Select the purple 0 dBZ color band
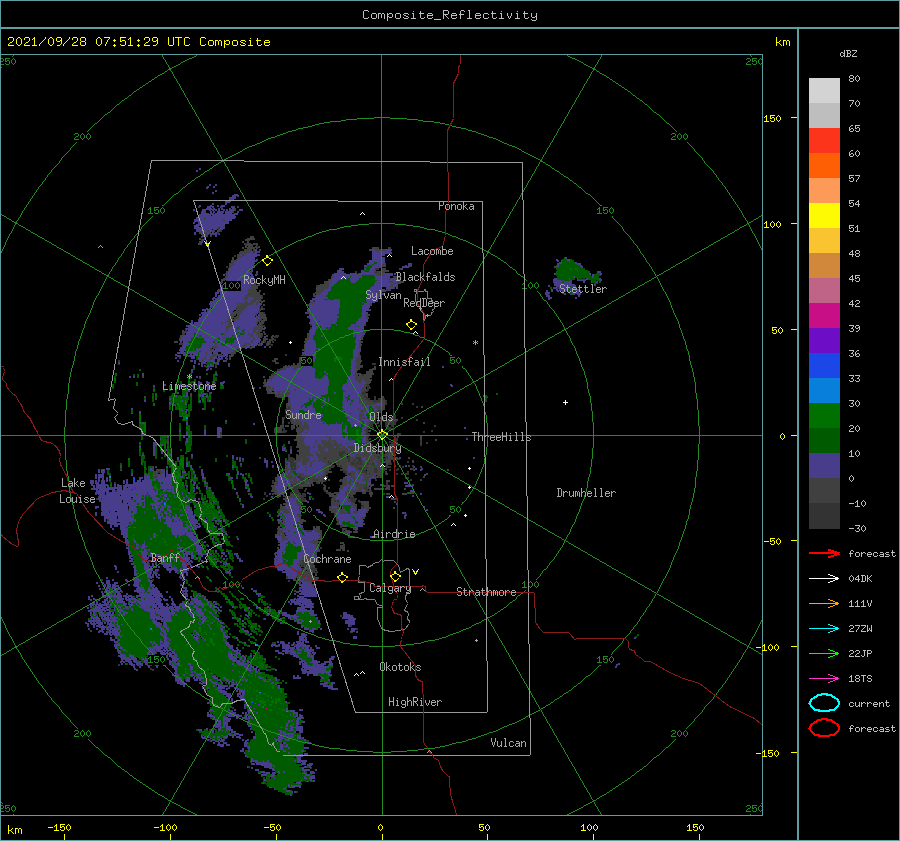This screenshot has width=900, height=841. pos(824,466)
